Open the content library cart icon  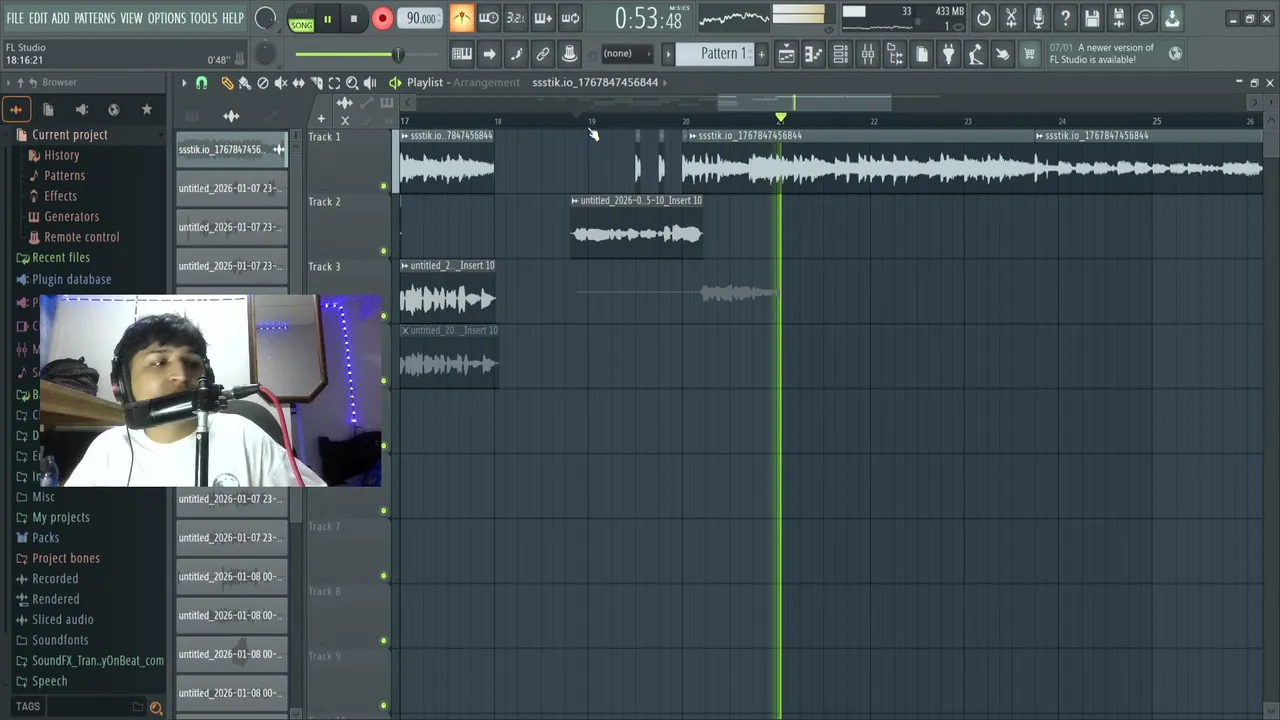tap(1029, 54)
